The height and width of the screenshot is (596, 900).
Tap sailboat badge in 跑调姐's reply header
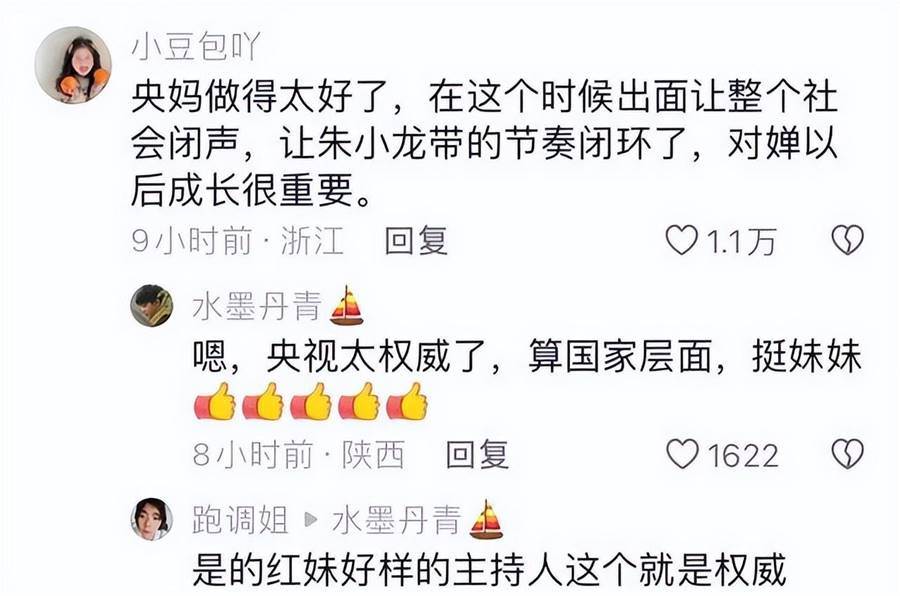tap(486, 519)
